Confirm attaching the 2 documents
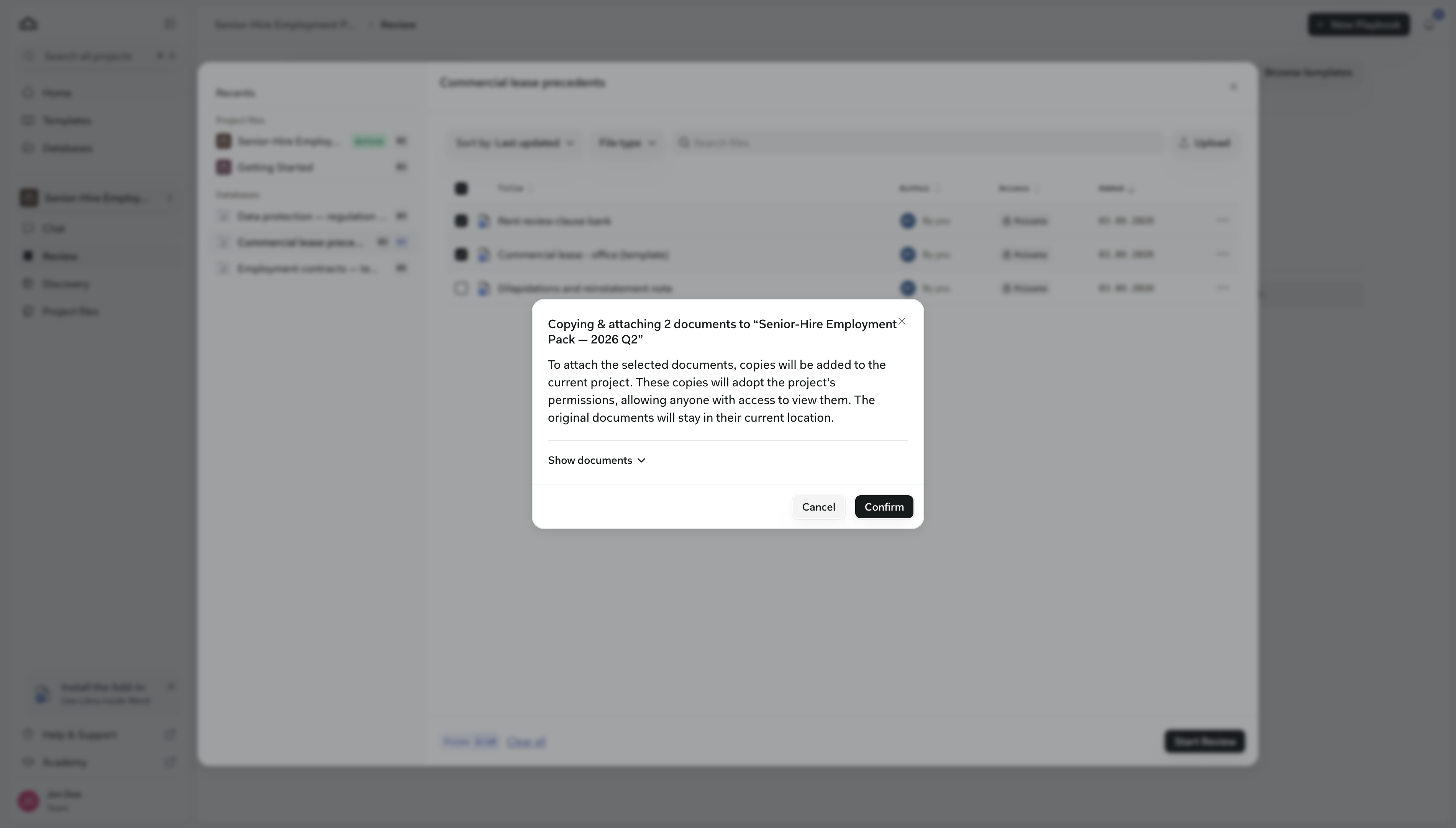The height and width of the screenshot is (828, 1456). click(x=884, y=507)
